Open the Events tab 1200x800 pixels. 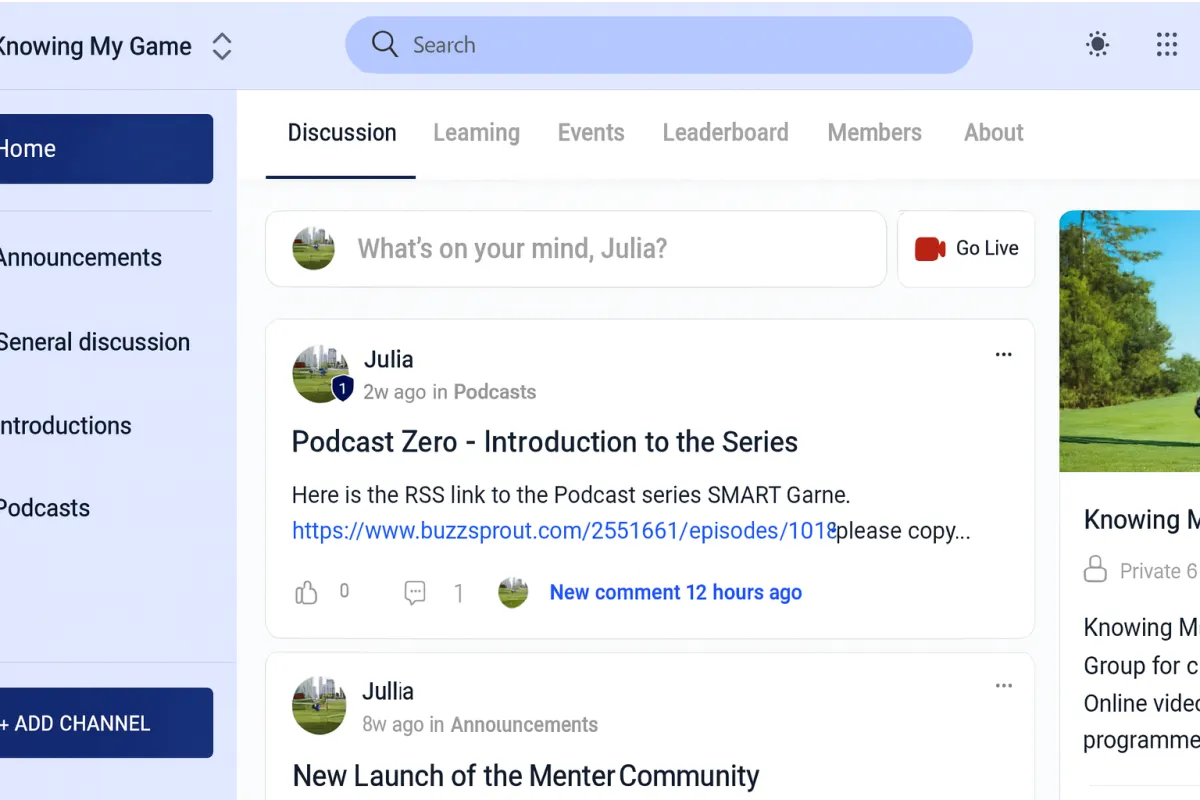(591, 133)
